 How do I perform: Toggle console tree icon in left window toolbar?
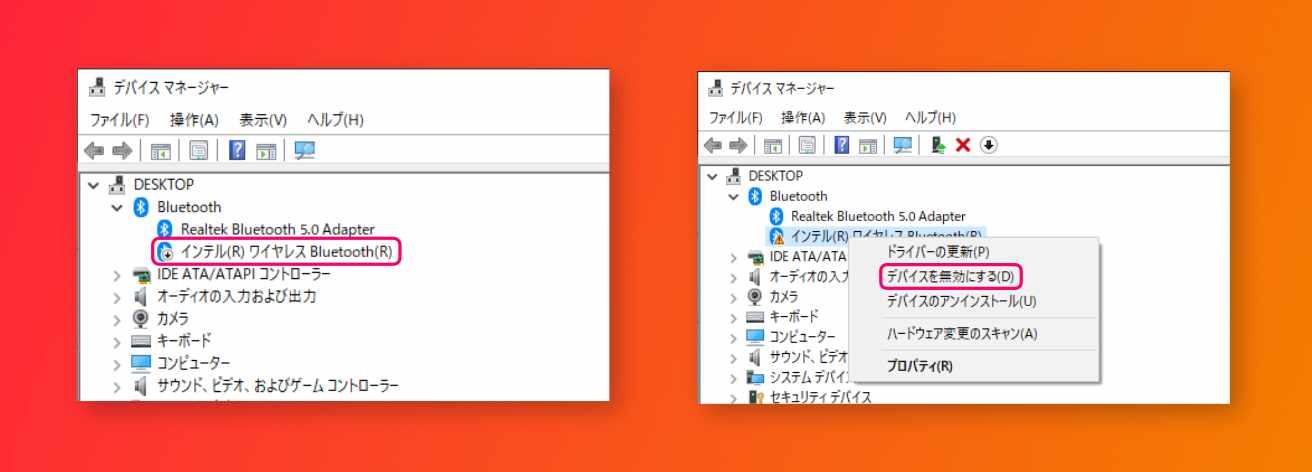point(161,151)
